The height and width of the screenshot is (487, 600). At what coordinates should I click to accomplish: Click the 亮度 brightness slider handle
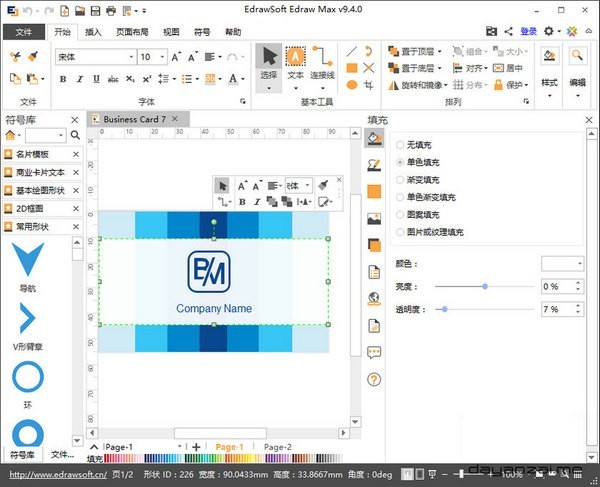(x=485, y=286)
